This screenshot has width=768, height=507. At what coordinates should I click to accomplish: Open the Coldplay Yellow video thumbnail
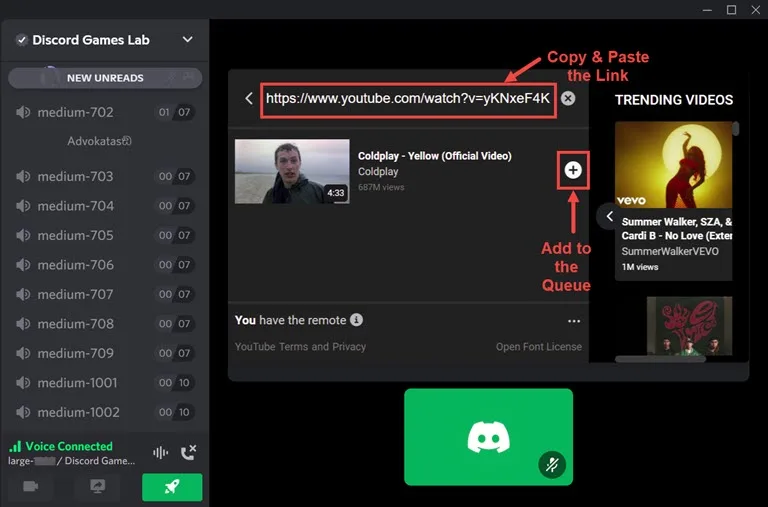[292, 171]
